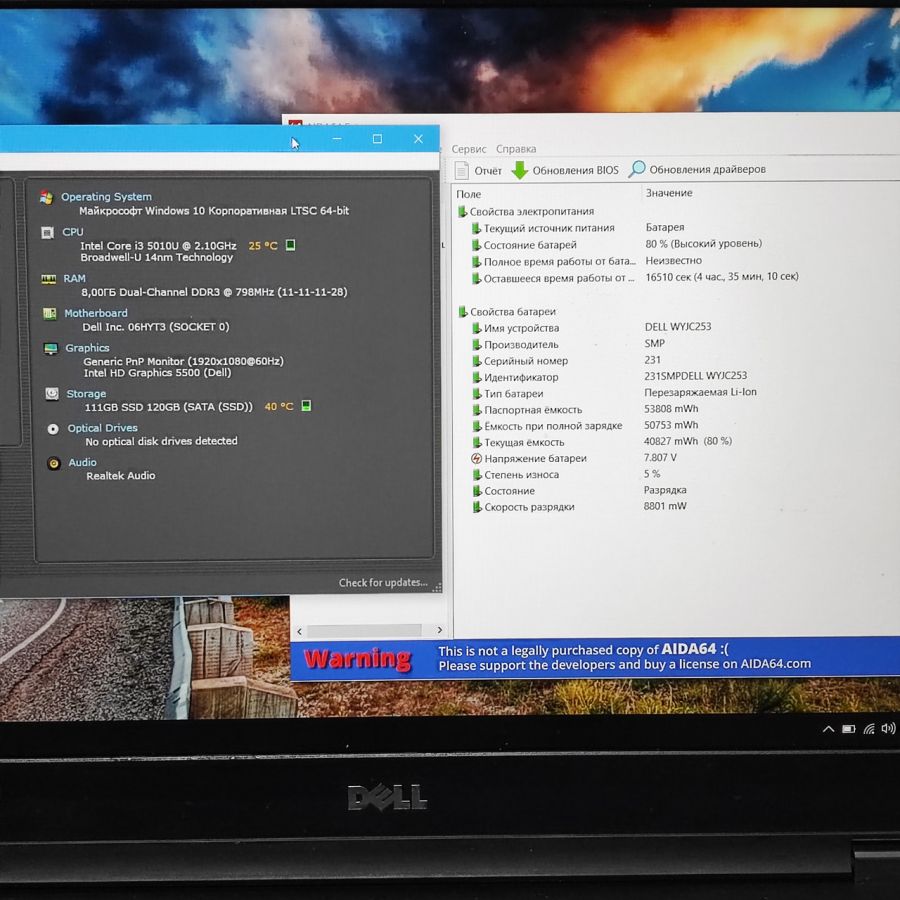
Task: Open the Optical Drives section heading
Action: 103,428
